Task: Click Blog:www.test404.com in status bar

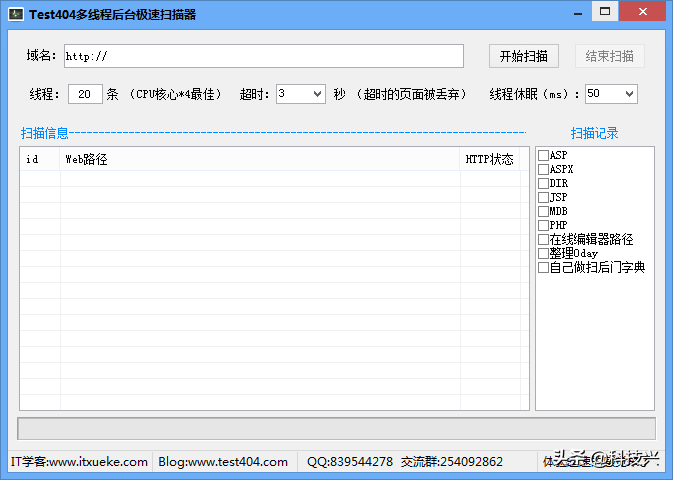Action: [x=223, y=462]
